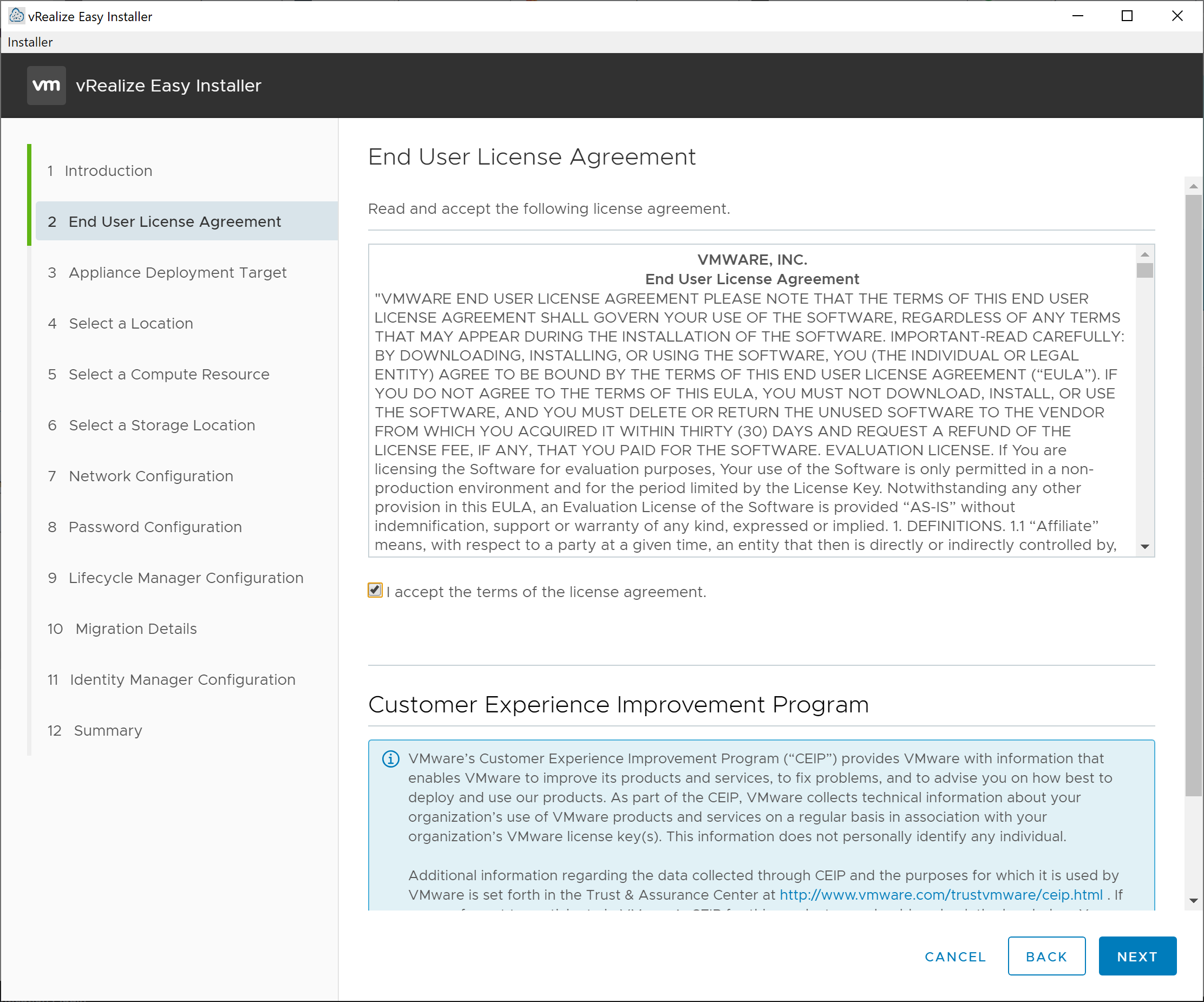This screenshot has height=1002, width=1204.
Task: Click page scrollbar down arrow
Action: pos(1193,901)
